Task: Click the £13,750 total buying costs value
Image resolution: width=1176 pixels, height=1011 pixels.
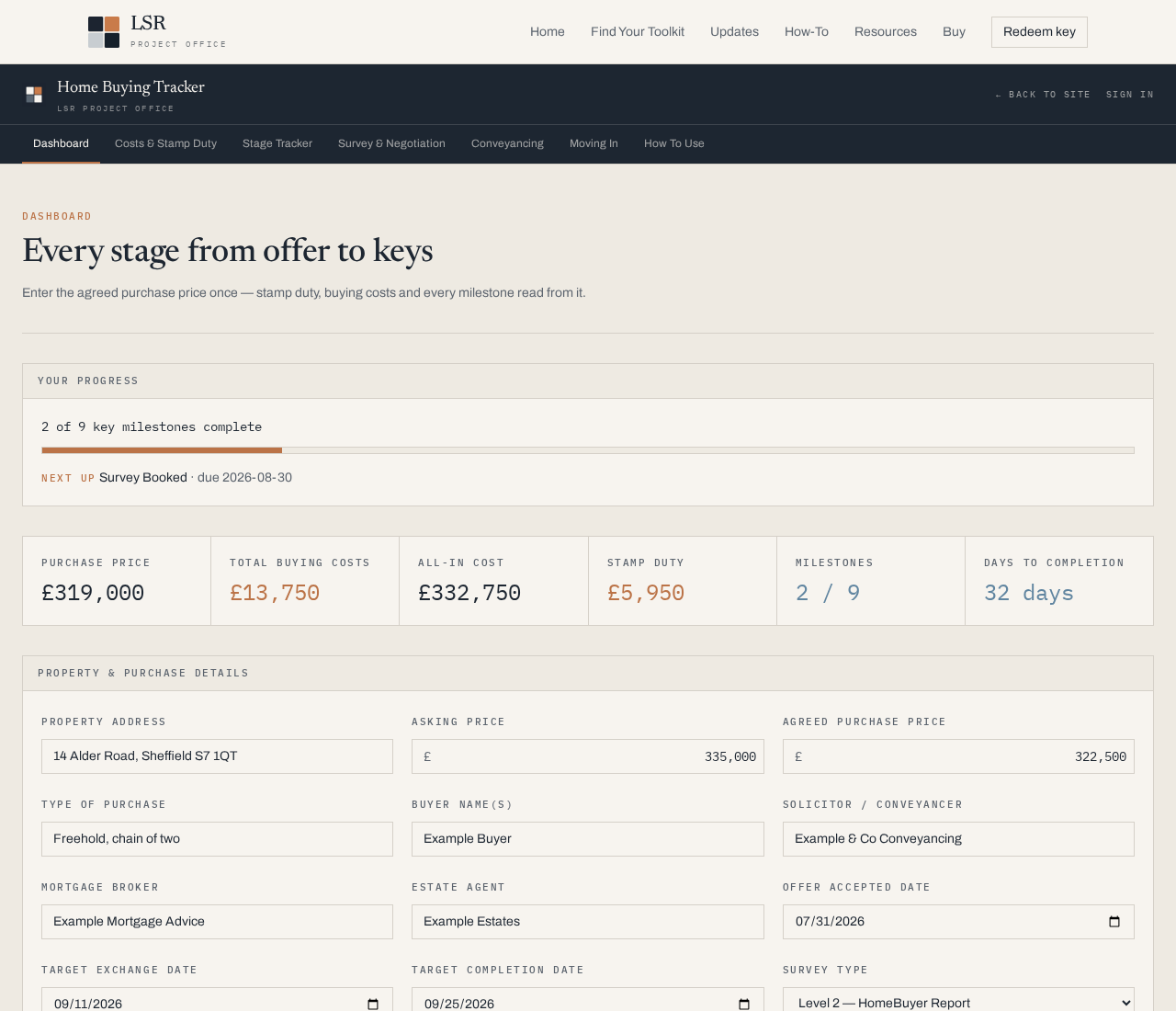Action: (x=275, y=594)
